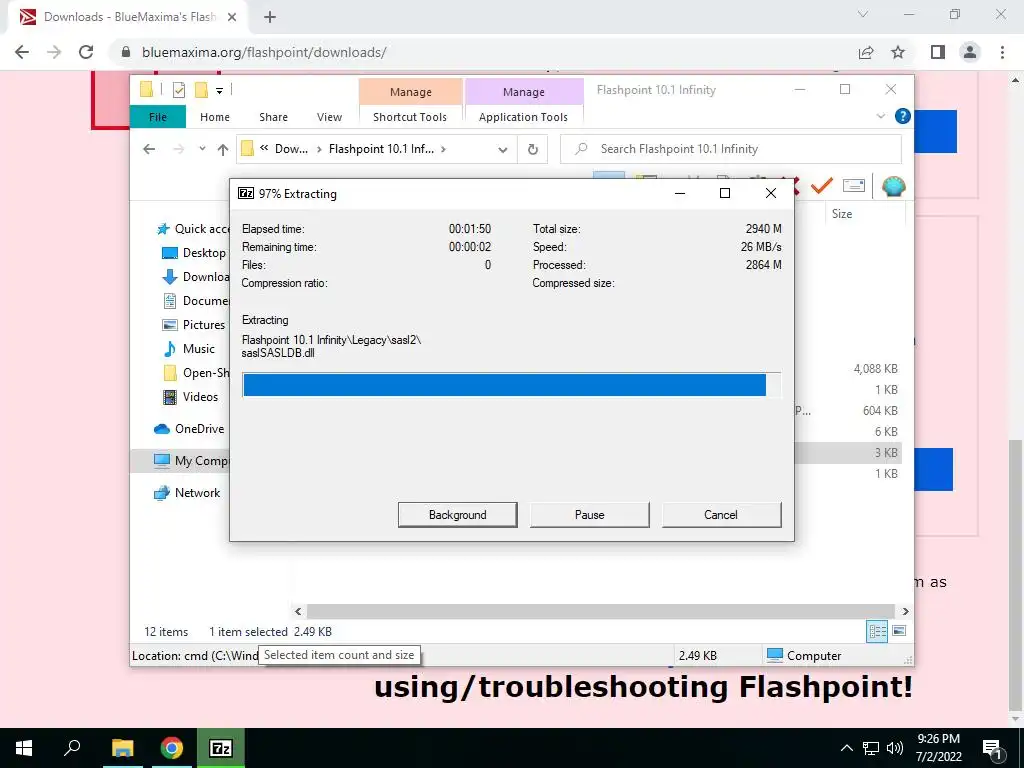The image size is (1024, 768).
Task: Click the orange checkmark toolbar icon
Action: tap(822, 187)
